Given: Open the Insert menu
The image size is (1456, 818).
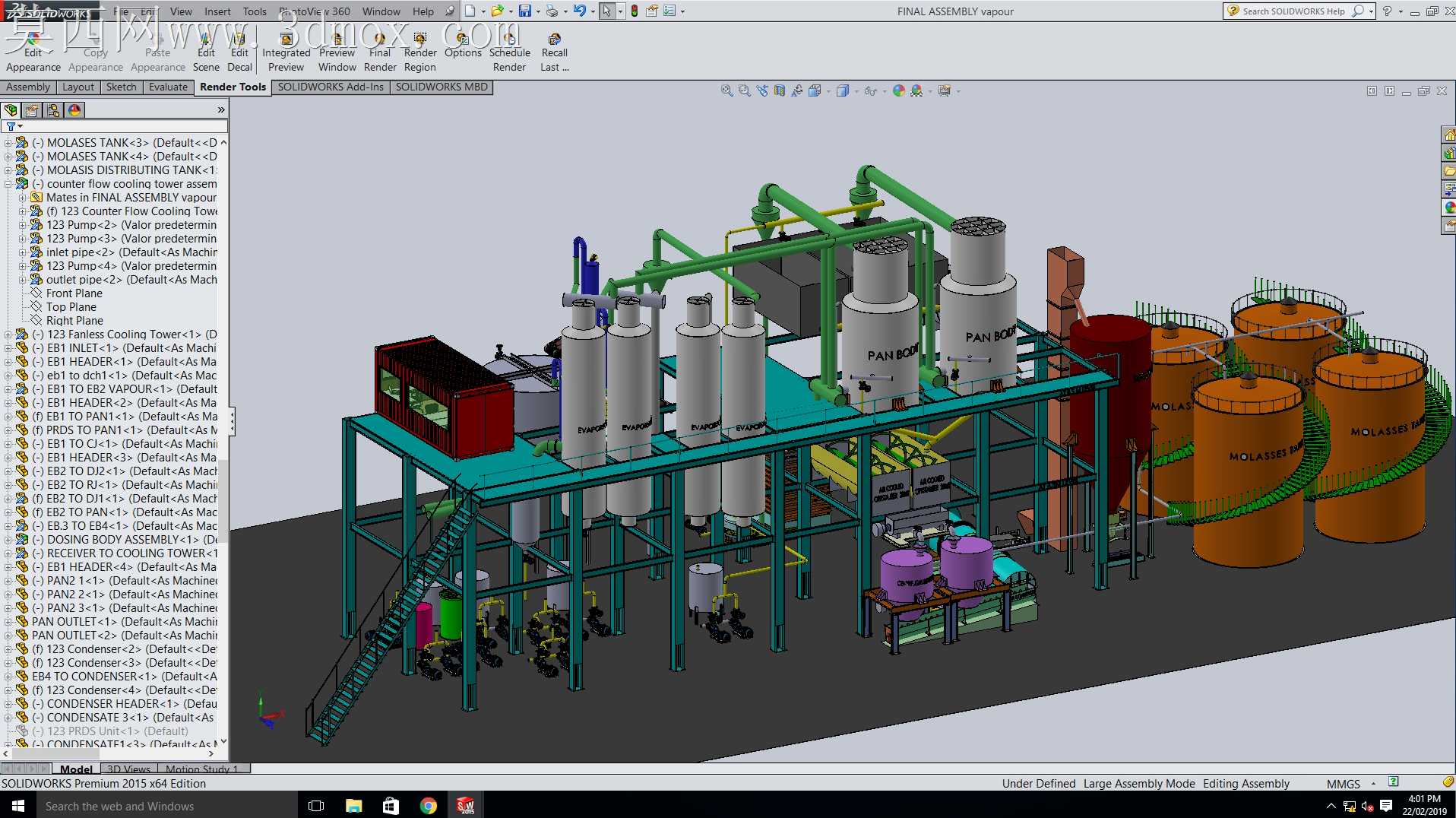Looking at the screenshot, I should point(217,11).
